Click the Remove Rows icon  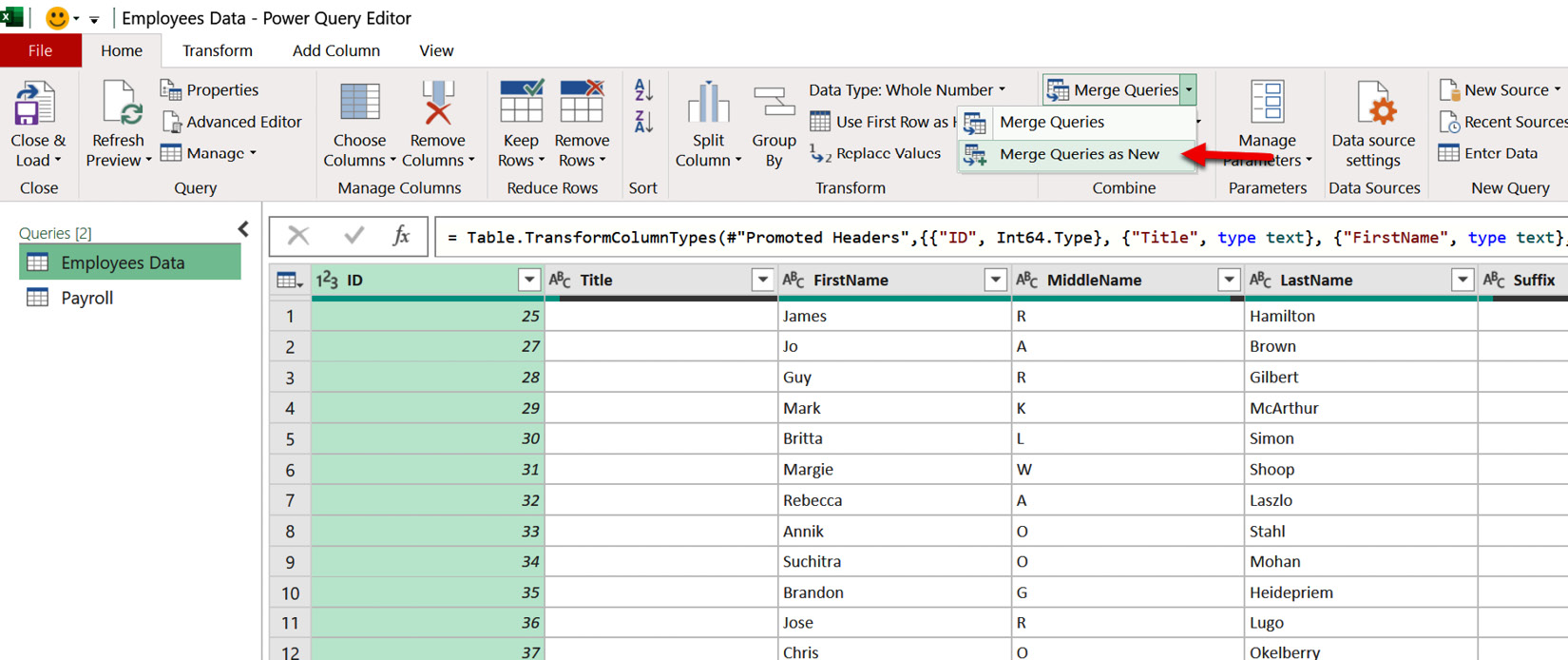pos(582,103)
